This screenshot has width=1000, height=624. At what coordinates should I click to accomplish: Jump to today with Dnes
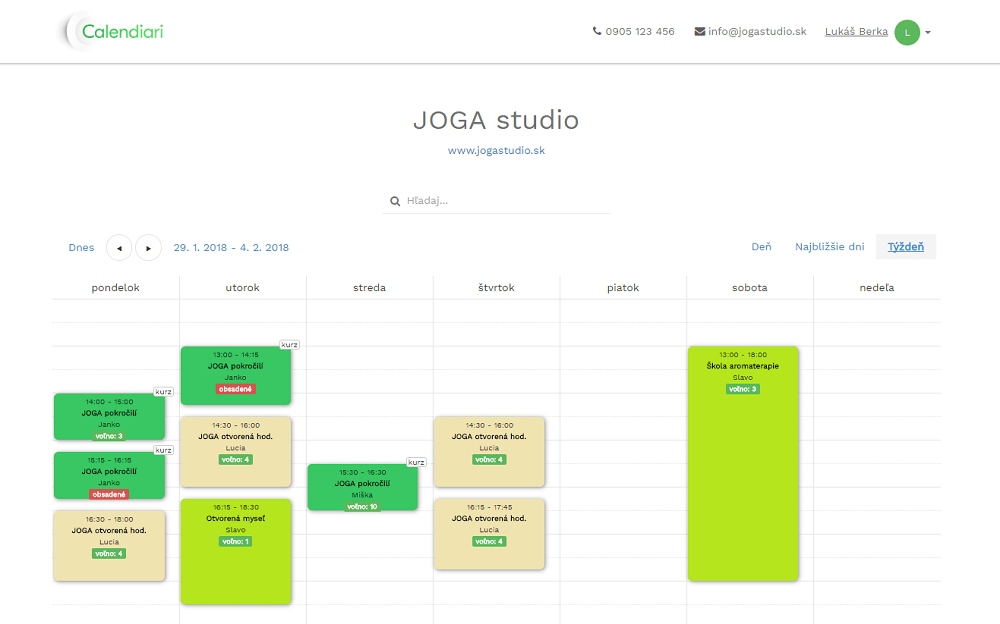[x=81, y=248]
